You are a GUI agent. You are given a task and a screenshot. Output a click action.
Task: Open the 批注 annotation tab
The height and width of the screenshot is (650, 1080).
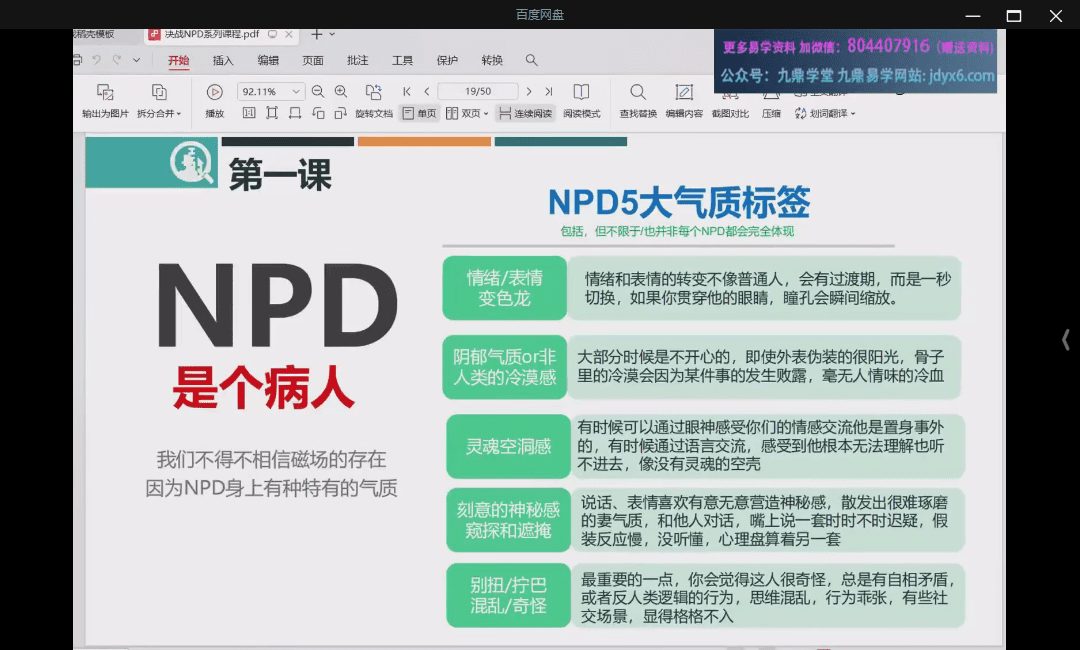[x=358, y=60]
